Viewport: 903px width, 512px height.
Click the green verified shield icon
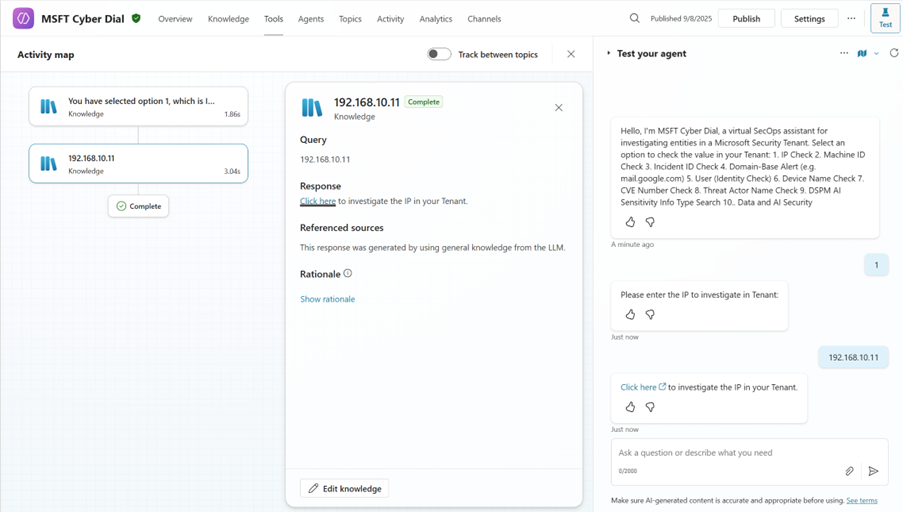(136, 18)
